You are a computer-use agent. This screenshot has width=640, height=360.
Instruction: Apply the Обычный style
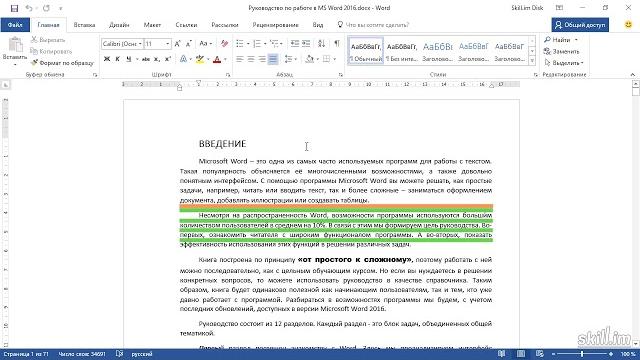[x=366, y=51]
